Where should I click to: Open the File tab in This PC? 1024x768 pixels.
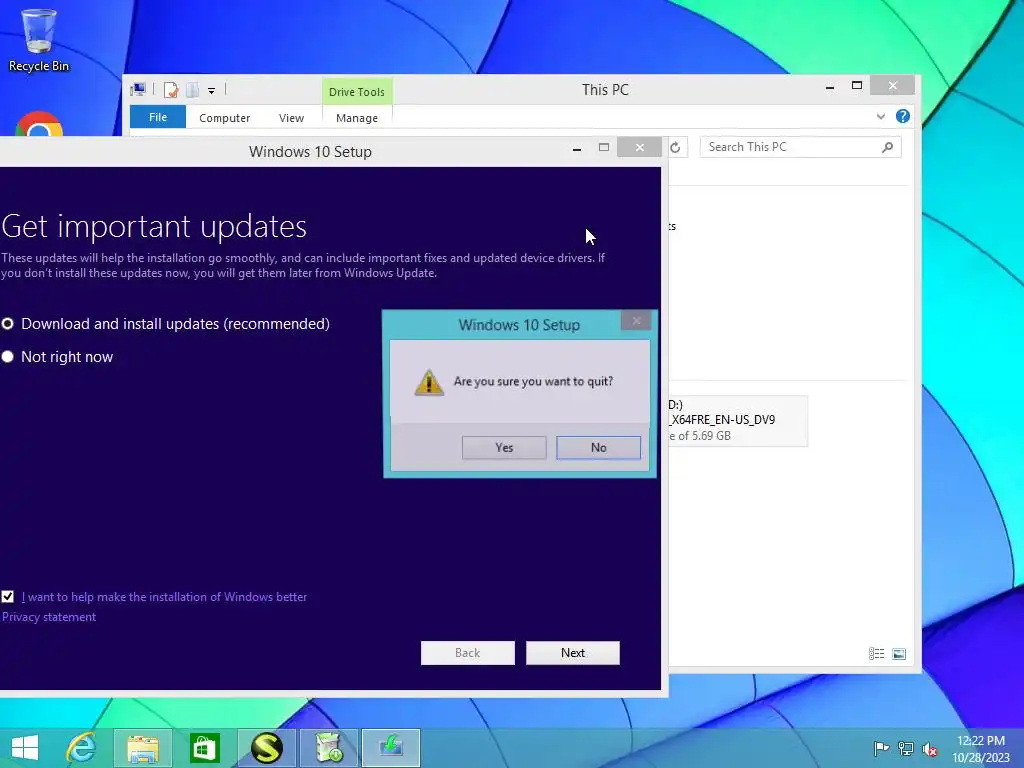(x=157, y=117)
